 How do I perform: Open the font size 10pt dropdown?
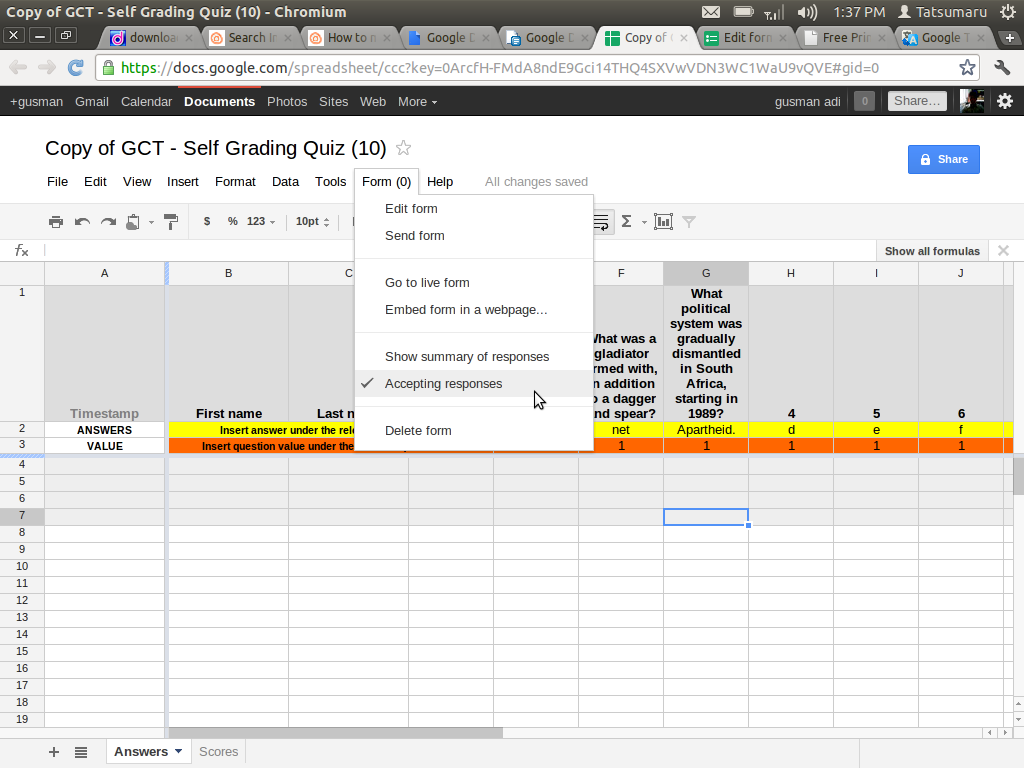coord(312,222)
